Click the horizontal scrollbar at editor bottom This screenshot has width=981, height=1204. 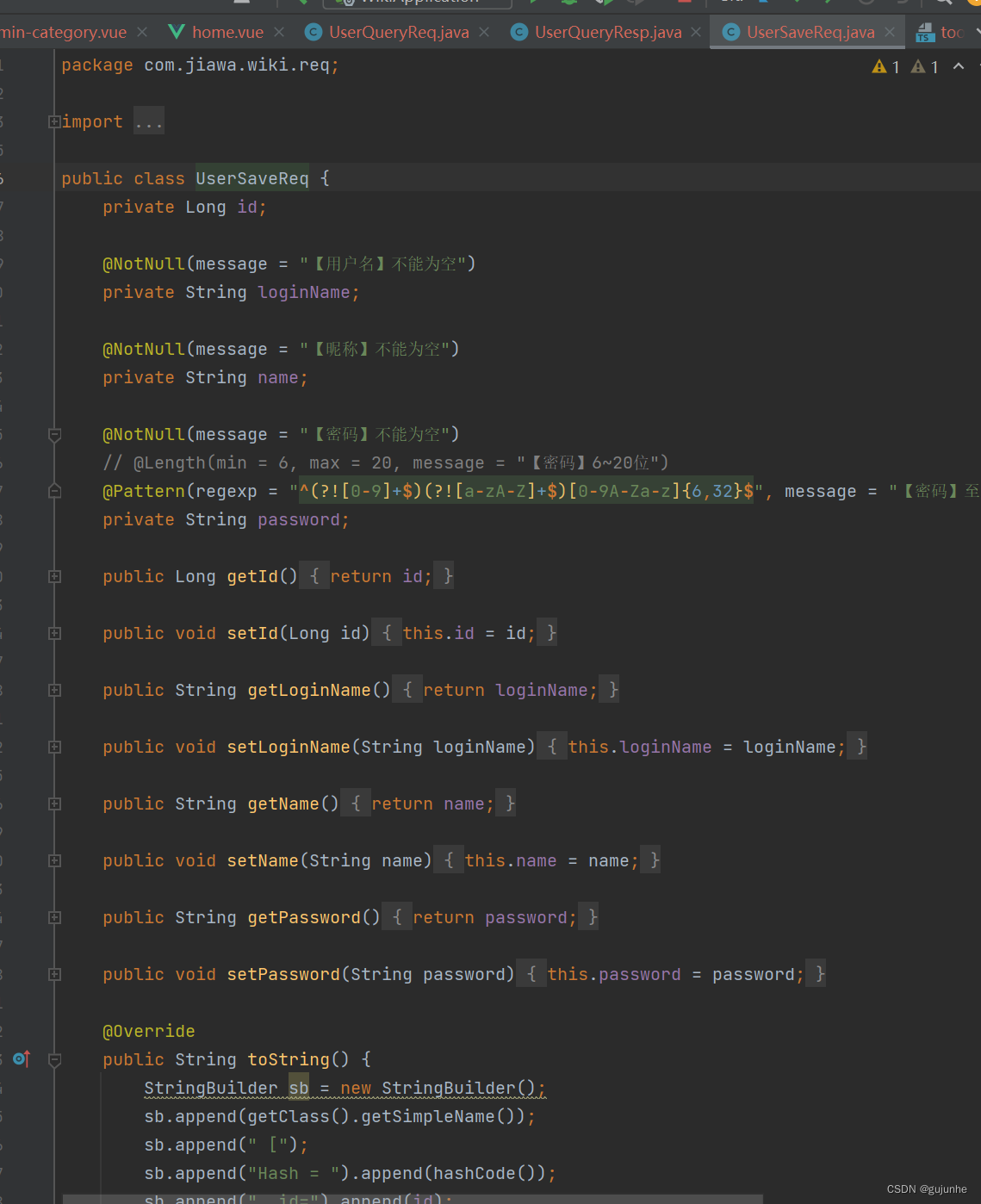click(x=413, y=1199)
